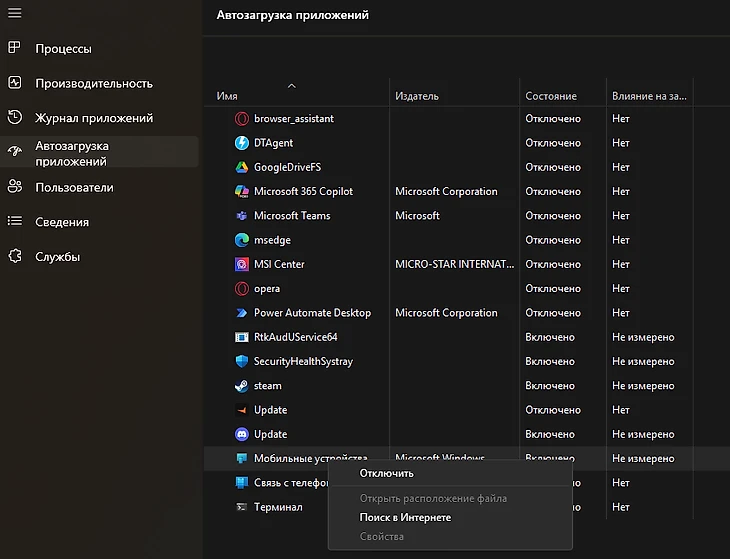Open the hamburger navigation menu
The width and height of the screenshot is (730, 559).
pos(15,13)
